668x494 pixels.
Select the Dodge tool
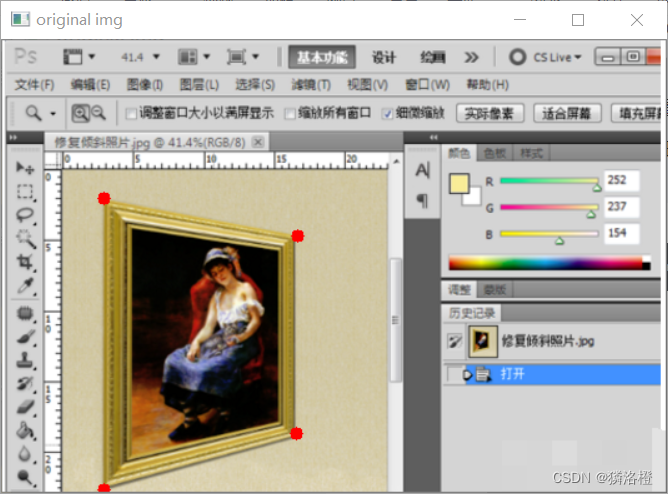[x=25, y=478]
